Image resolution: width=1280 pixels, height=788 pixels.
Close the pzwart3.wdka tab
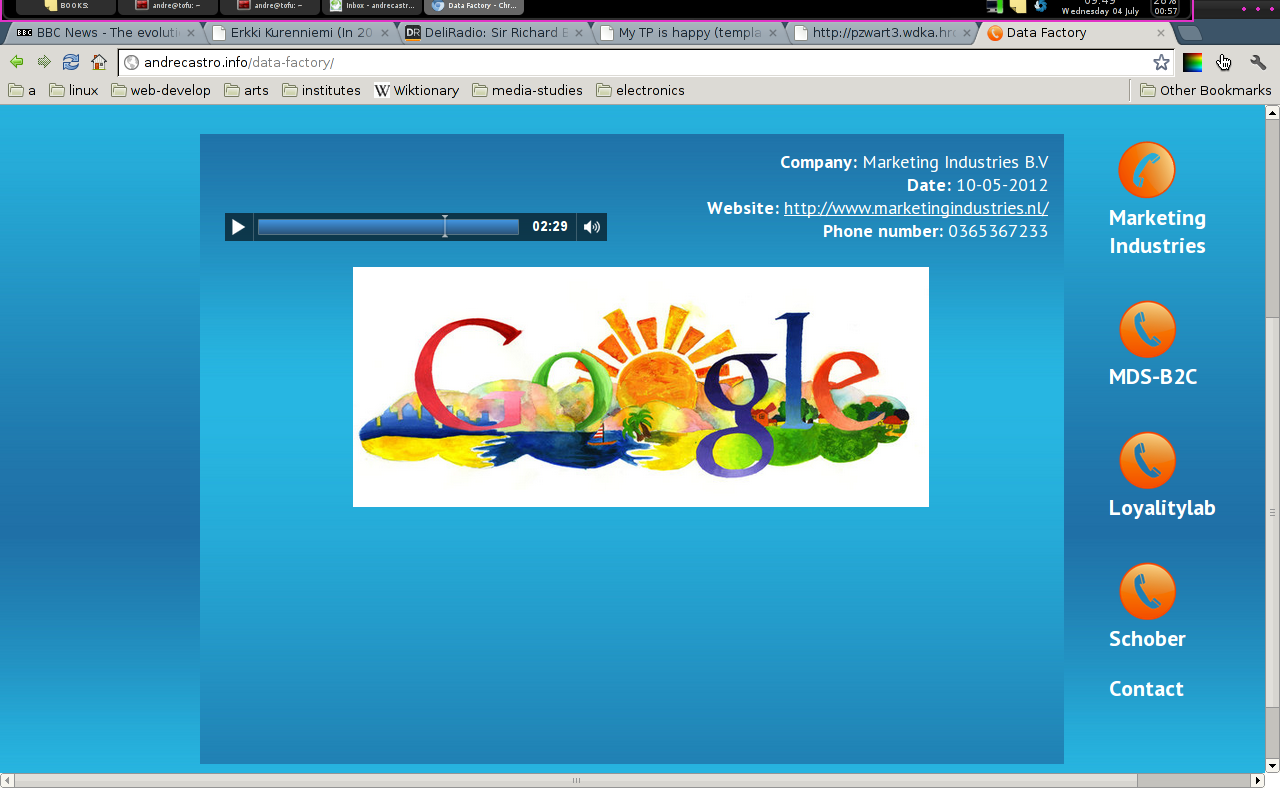pyautogui.click(x=967, y=33)
